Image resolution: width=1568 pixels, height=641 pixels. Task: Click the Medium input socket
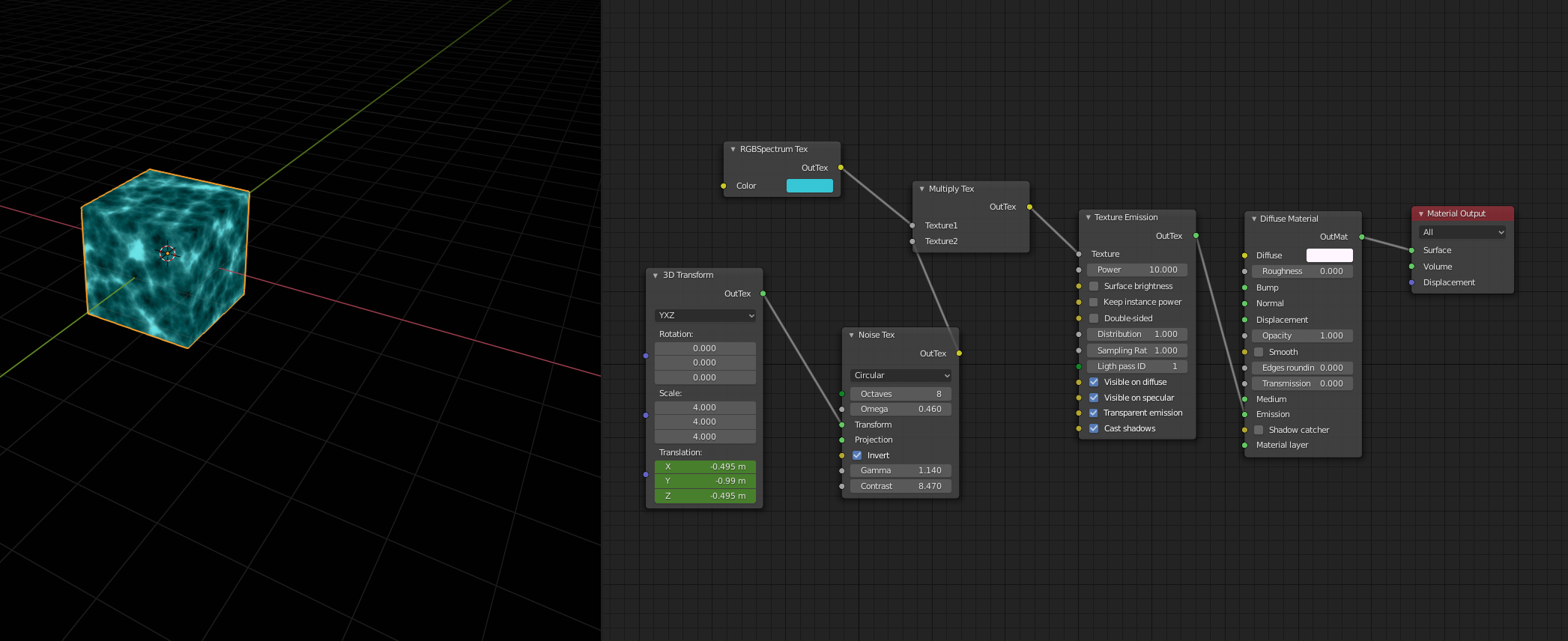[x=1244, y=399]
